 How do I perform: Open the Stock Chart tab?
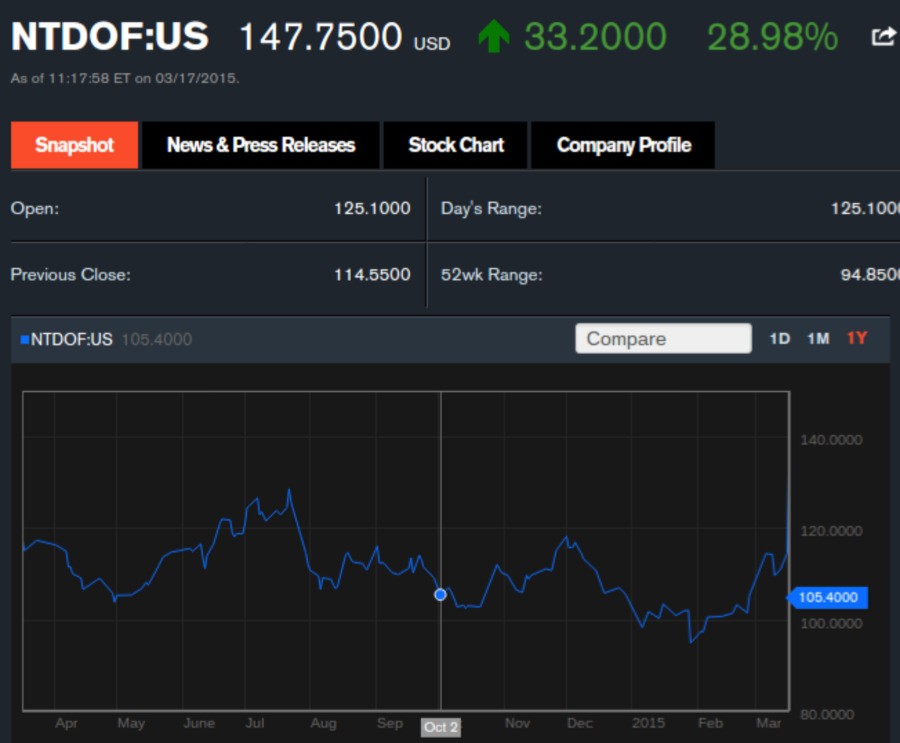(455, 145)
